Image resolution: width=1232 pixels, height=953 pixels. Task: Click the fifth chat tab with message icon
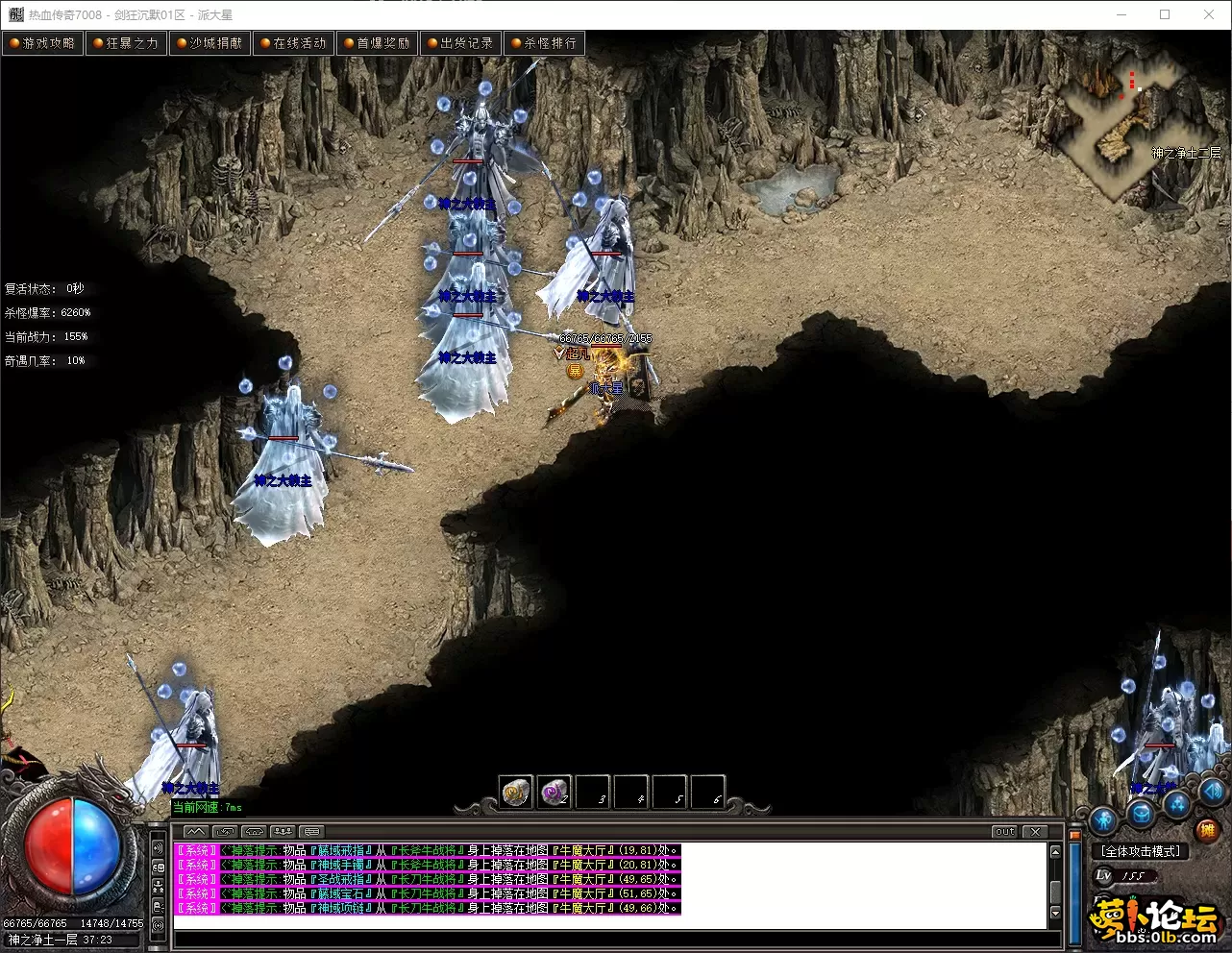(311, 832)
